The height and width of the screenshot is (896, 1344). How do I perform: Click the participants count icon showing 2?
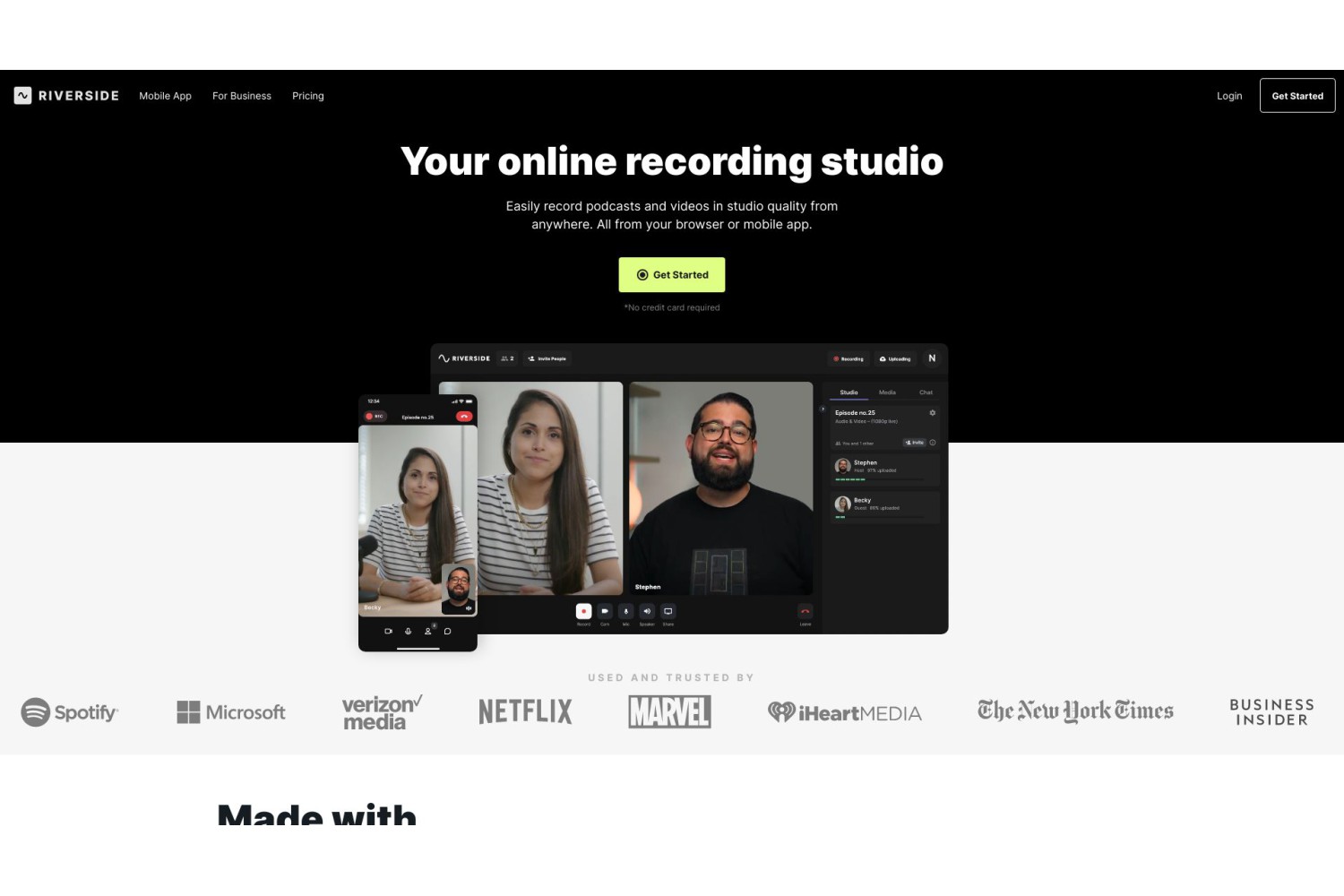tap(507, 358)
